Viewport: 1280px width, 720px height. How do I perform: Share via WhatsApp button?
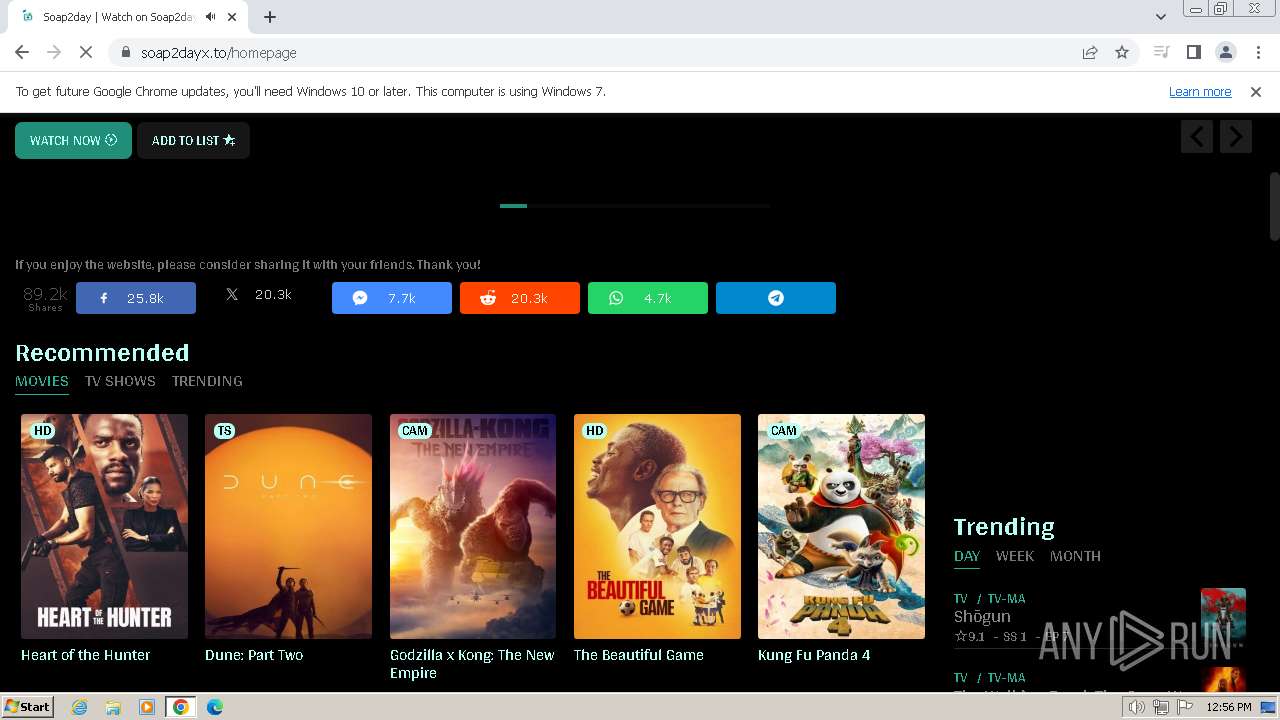[x=648, y=298]
